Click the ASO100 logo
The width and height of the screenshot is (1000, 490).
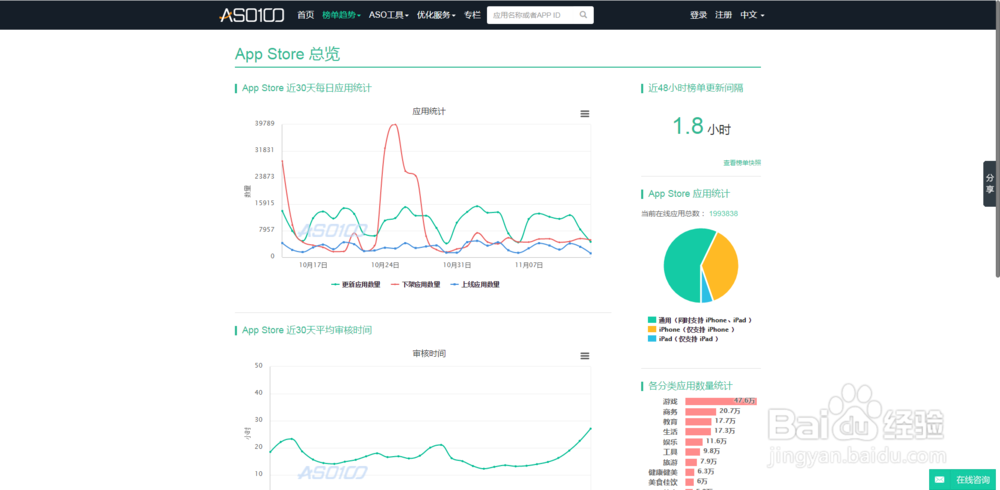click(x=252, y=15)
